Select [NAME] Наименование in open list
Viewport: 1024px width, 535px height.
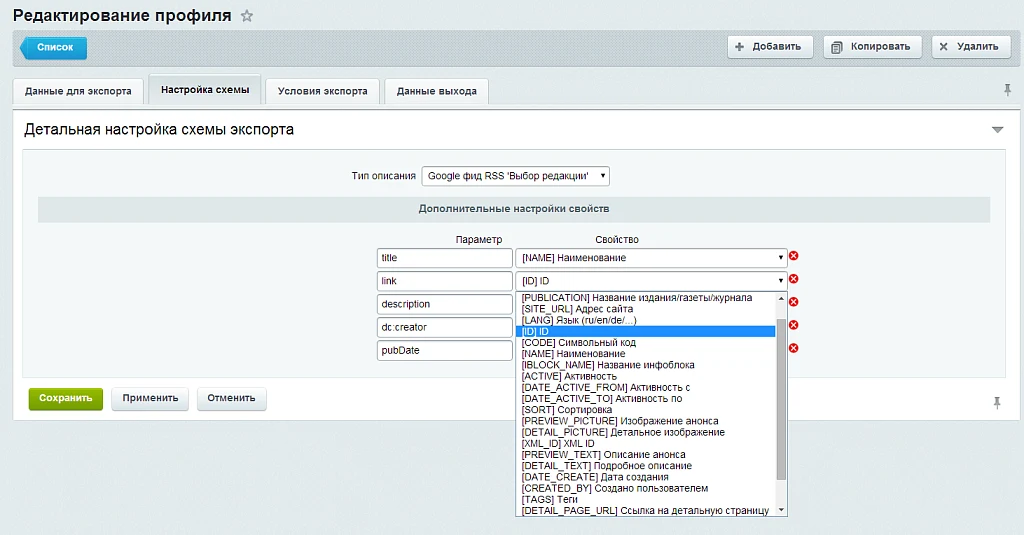click(645, 353)
